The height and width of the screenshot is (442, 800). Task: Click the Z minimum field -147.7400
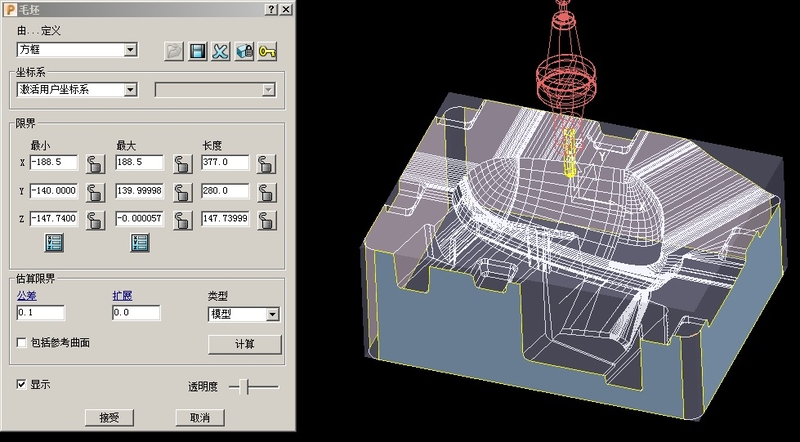[x=54, y=218]
